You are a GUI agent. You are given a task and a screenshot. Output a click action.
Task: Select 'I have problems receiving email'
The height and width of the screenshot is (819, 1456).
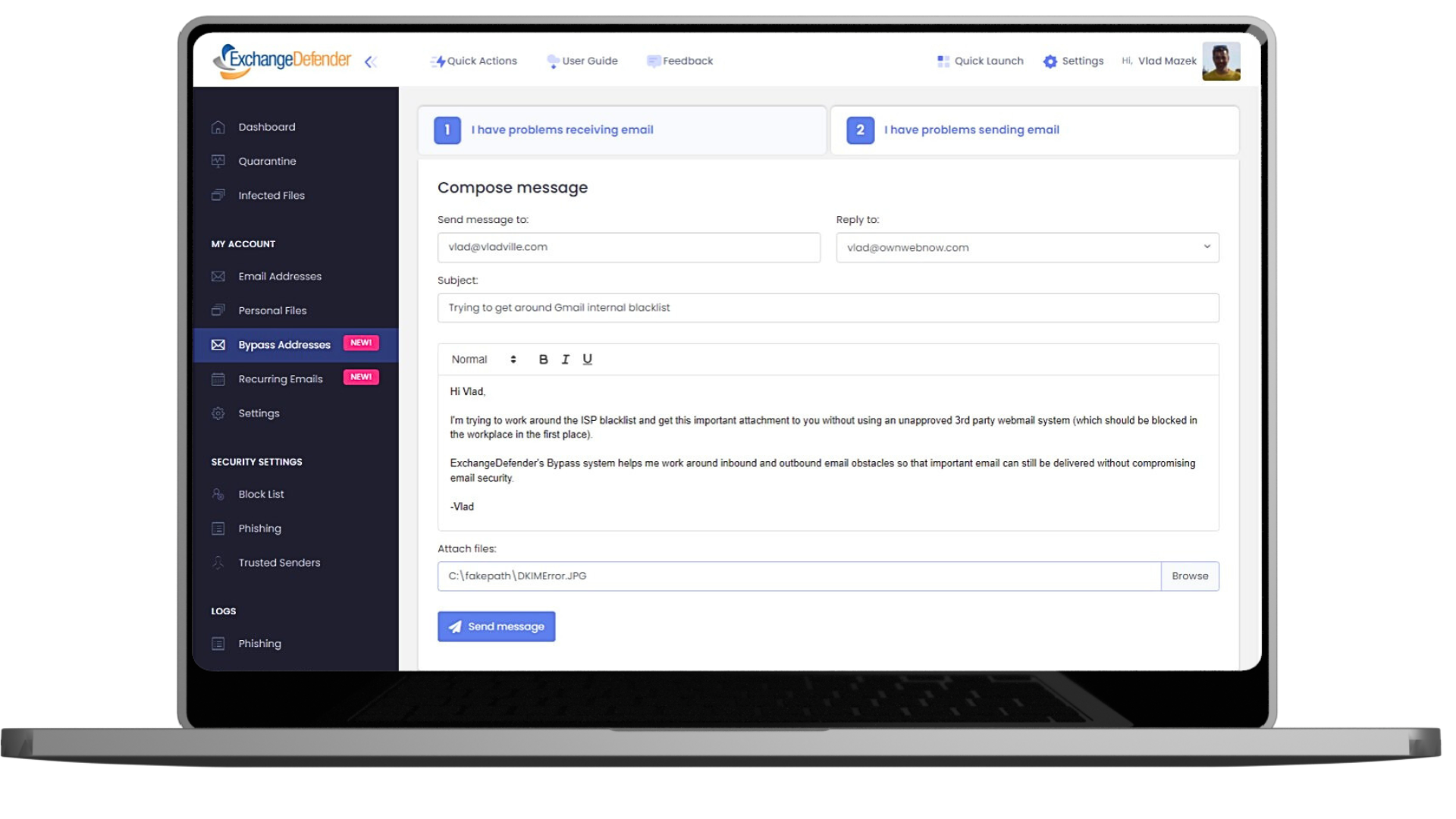[561, 130]
